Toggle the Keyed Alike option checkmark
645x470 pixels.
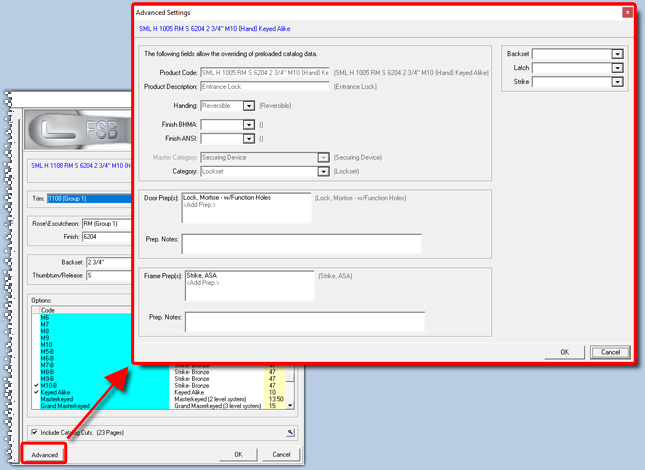[x=36, y=393]
